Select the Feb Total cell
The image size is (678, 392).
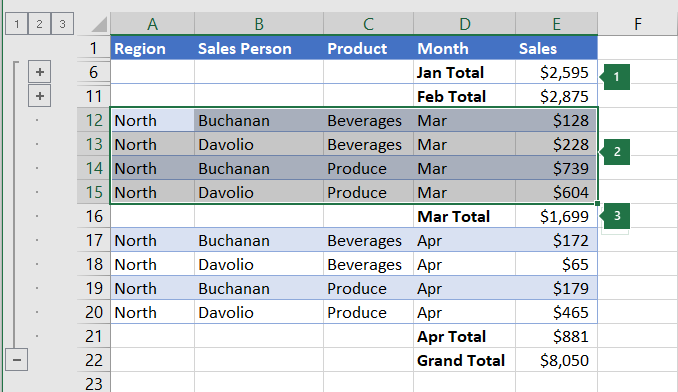pos(464,96)
